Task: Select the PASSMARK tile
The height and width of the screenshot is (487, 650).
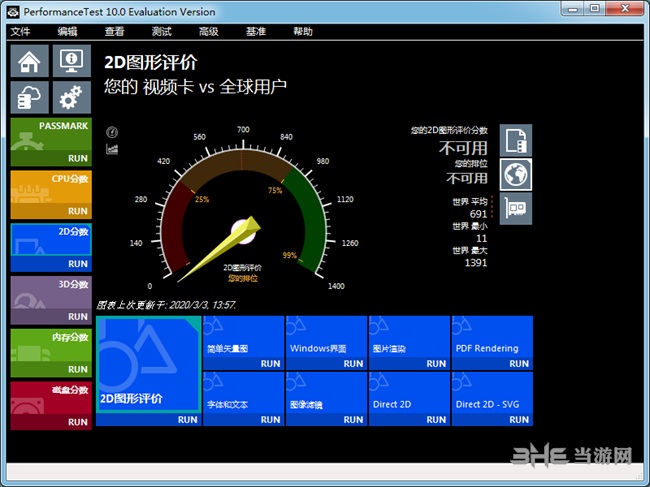Action: pyautogui.click(x=51, y=134)
